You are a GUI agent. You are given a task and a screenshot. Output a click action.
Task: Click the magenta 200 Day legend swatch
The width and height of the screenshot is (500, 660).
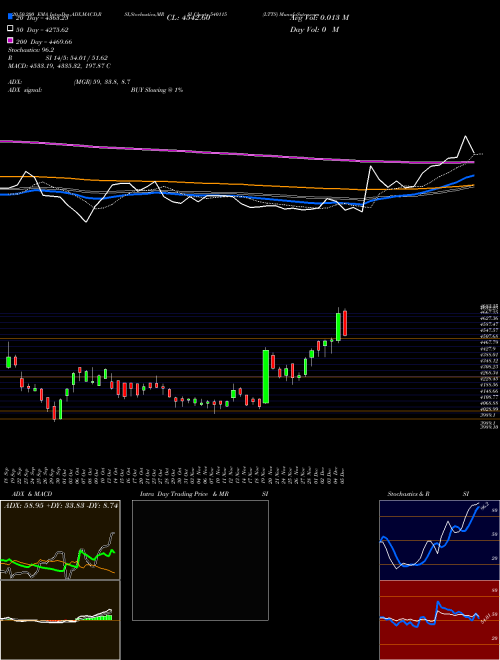(x=10, y=40)
